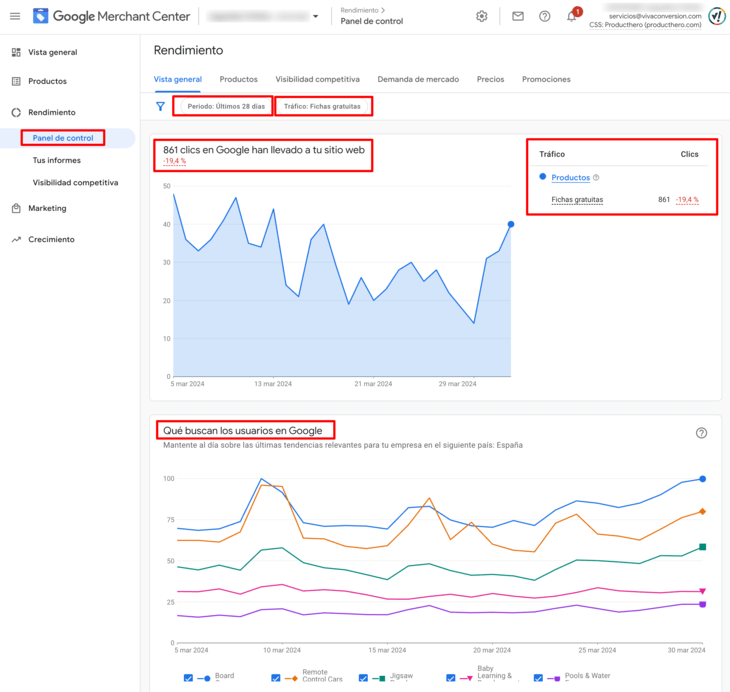Click the clicks chart last data point
The width and height of the screenshot is (730, 692).
pos(511,224)
